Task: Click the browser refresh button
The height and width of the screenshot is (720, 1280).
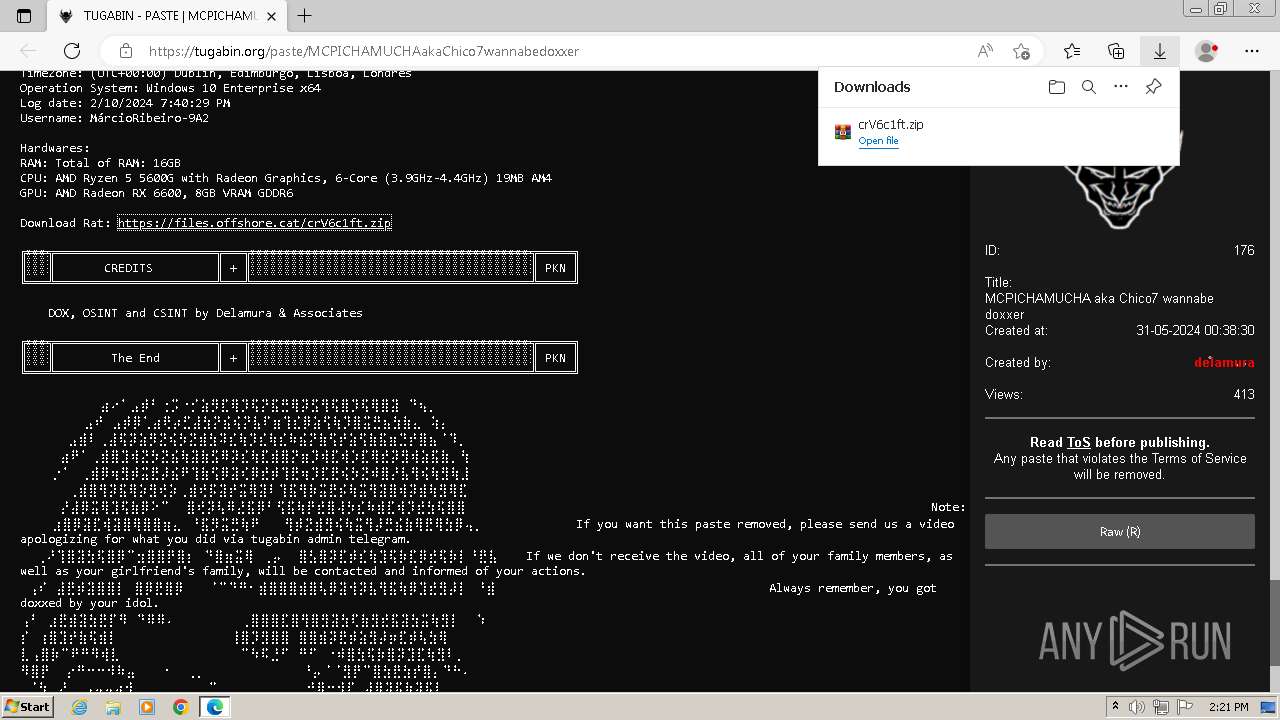Action: click(x=72, y=51)
